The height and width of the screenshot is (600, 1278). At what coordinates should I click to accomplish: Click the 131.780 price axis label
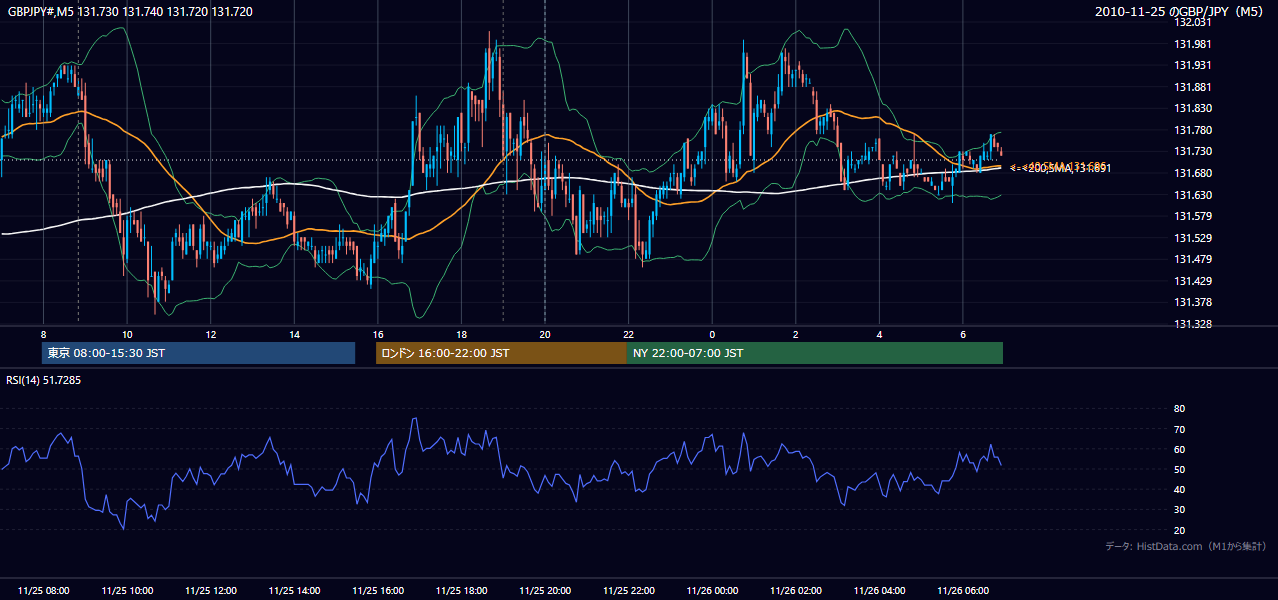click(x=1193, y=130)
